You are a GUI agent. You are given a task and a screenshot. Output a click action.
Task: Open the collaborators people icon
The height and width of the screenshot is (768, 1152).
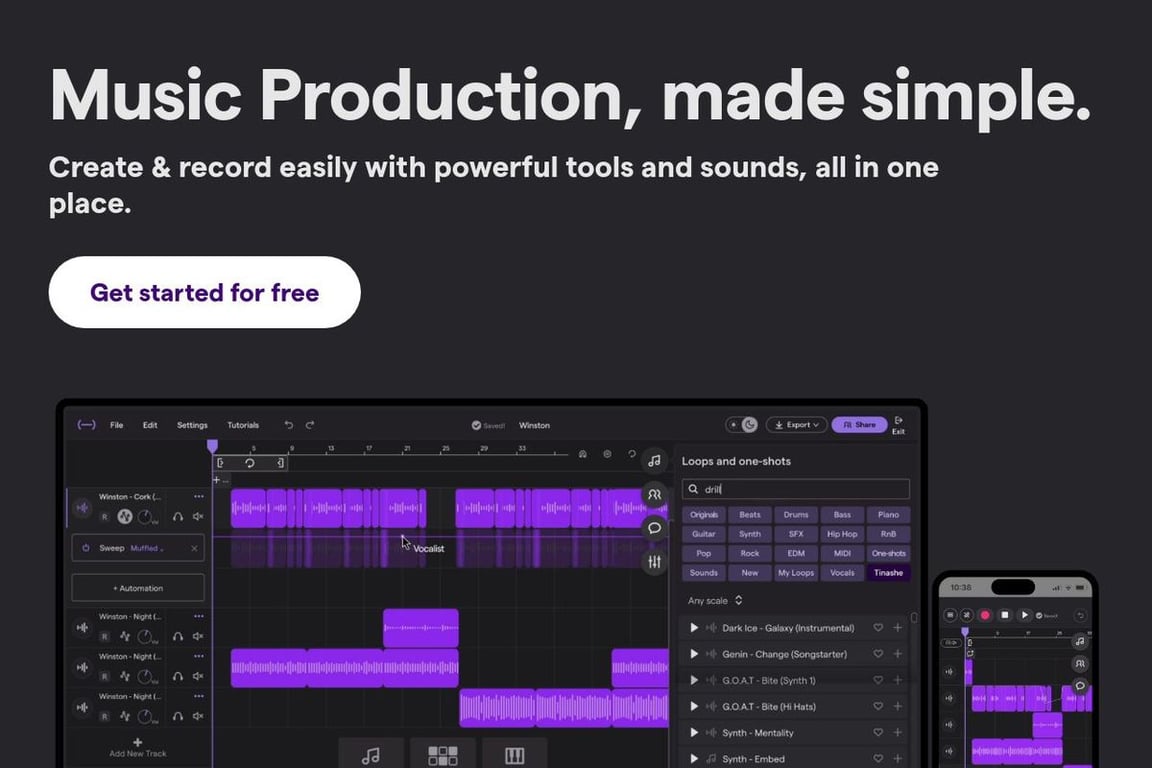[654, 495]
